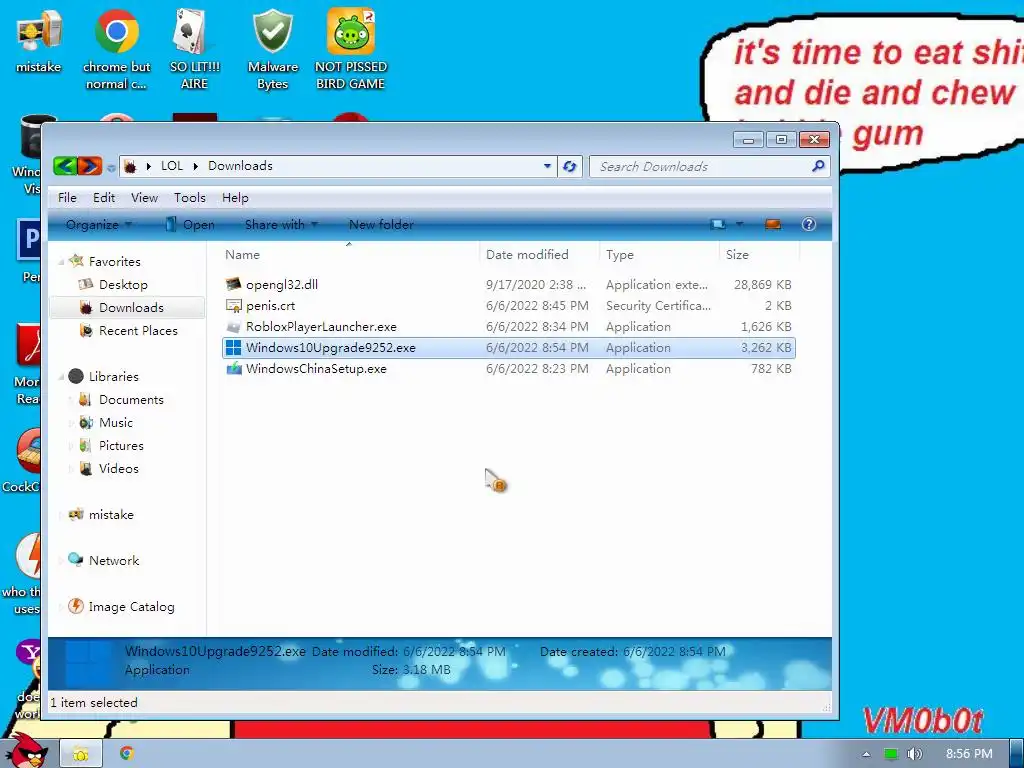Open the Videos library
The height and width of the screenshot is (768, 1024).
[118, 469]
